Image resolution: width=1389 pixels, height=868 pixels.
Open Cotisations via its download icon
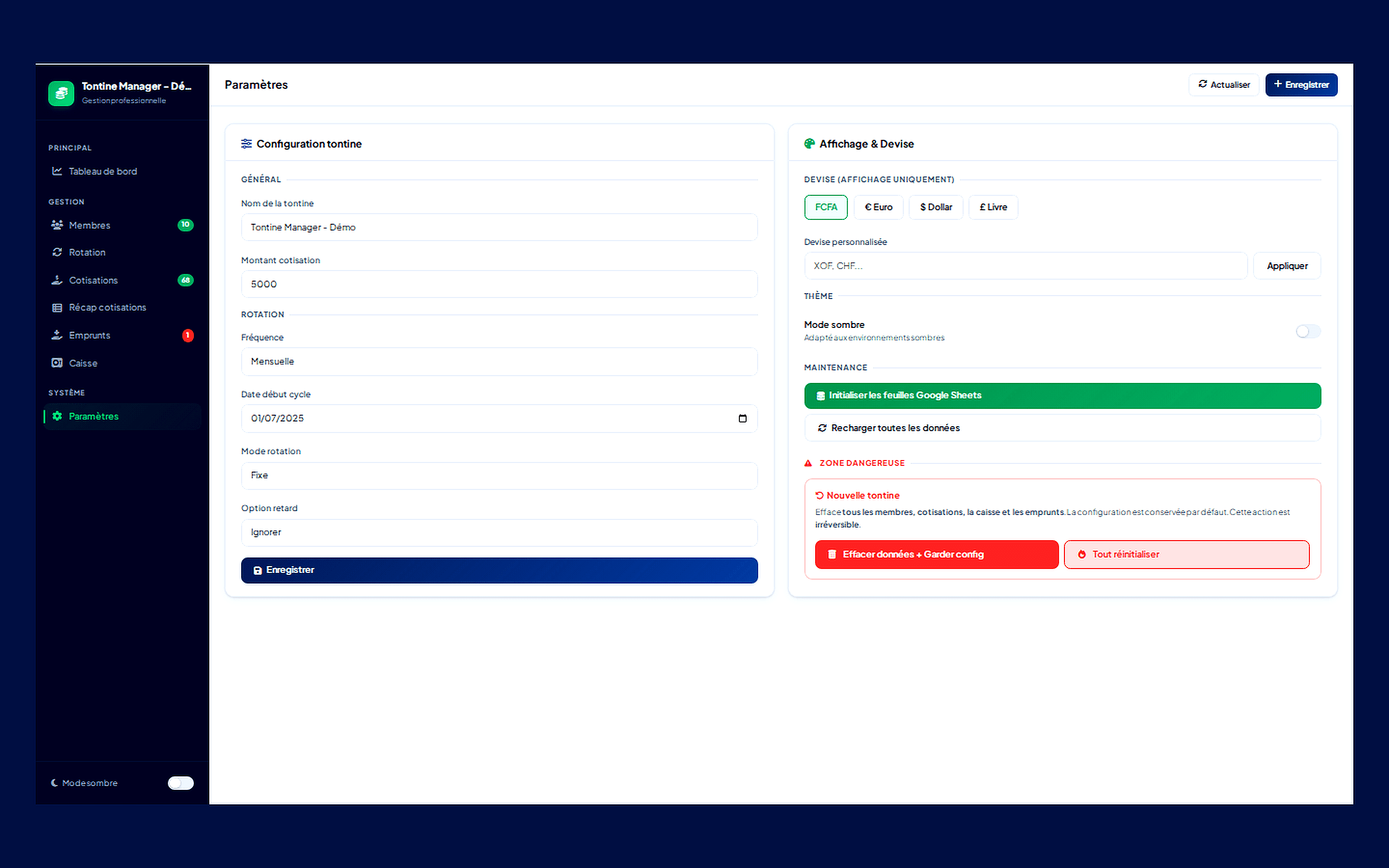point(57,280)
